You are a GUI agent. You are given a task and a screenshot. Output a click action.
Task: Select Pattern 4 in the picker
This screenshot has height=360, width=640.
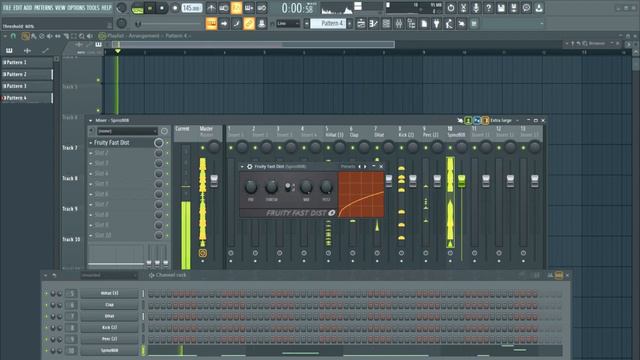[27, 98]
